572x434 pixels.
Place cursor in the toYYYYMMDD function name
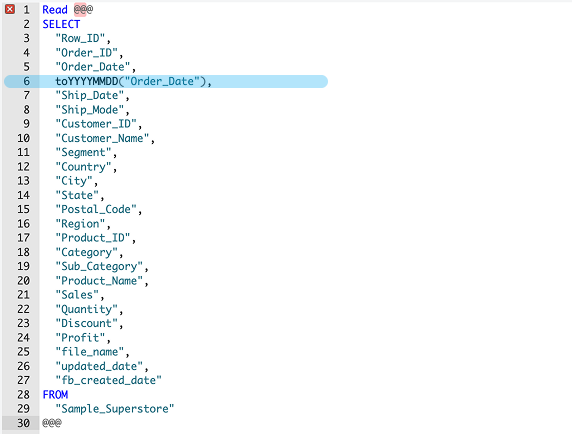[86, 81]
